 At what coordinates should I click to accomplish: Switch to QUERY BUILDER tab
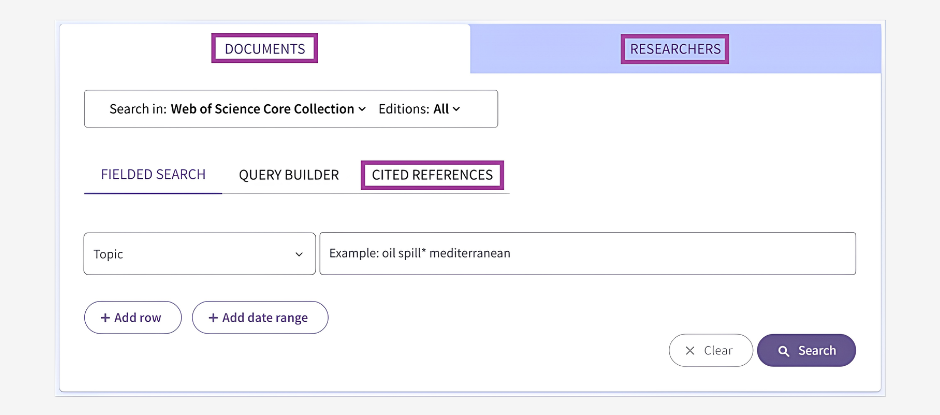coord(289,175)
